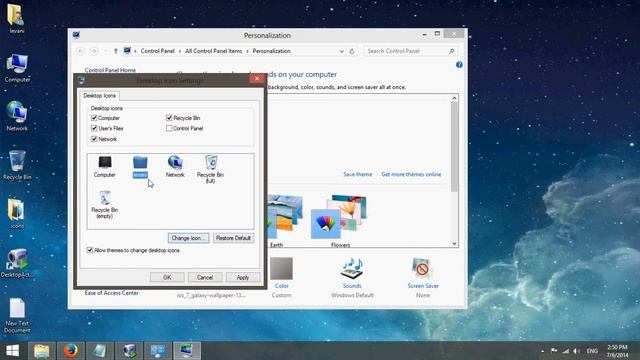
Task: Select the Flowers theme thumbnail
Action: coord(339,221)
